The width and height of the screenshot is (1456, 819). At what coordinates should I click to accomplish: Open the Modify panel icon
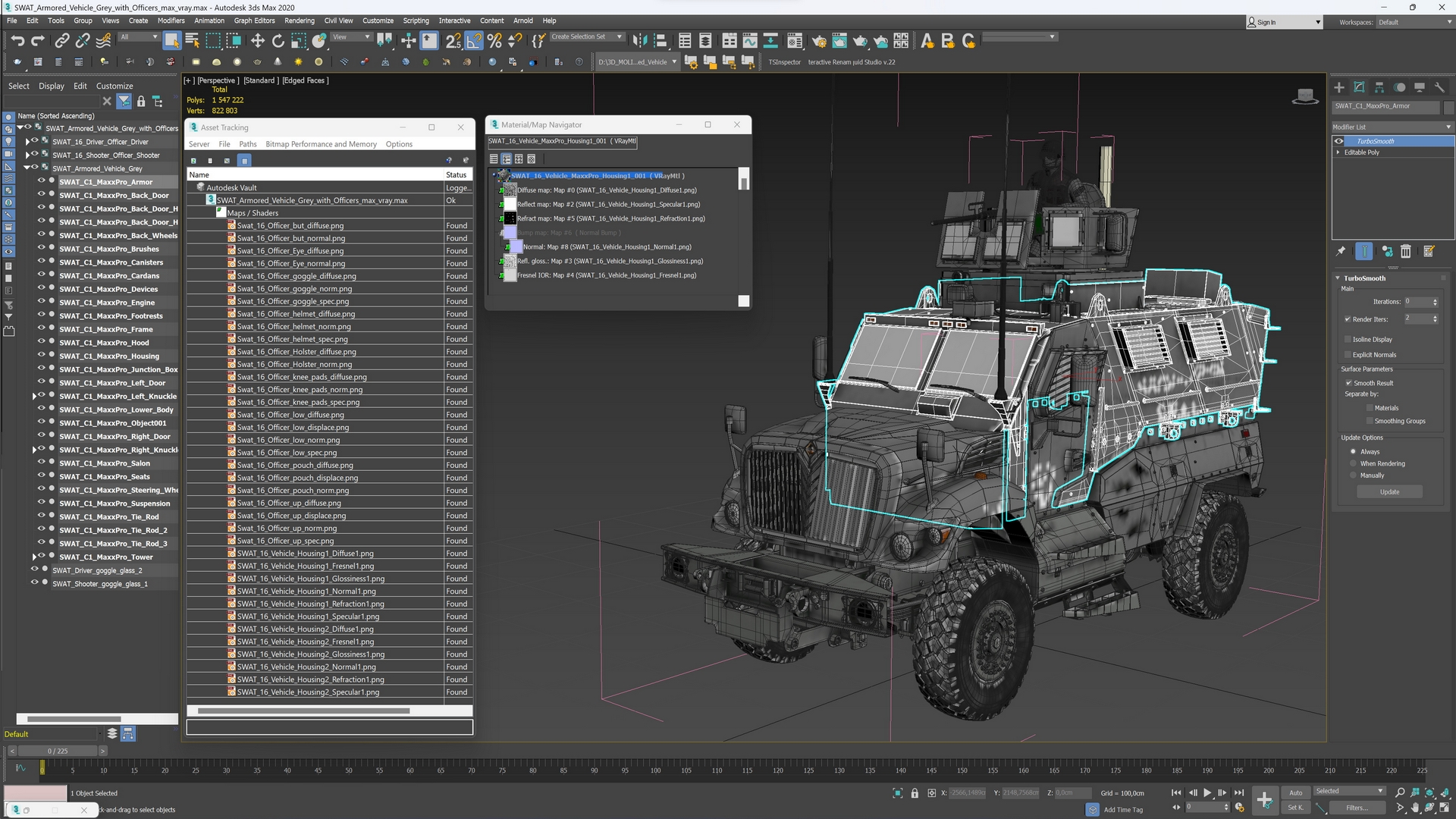coord(1359,88)
